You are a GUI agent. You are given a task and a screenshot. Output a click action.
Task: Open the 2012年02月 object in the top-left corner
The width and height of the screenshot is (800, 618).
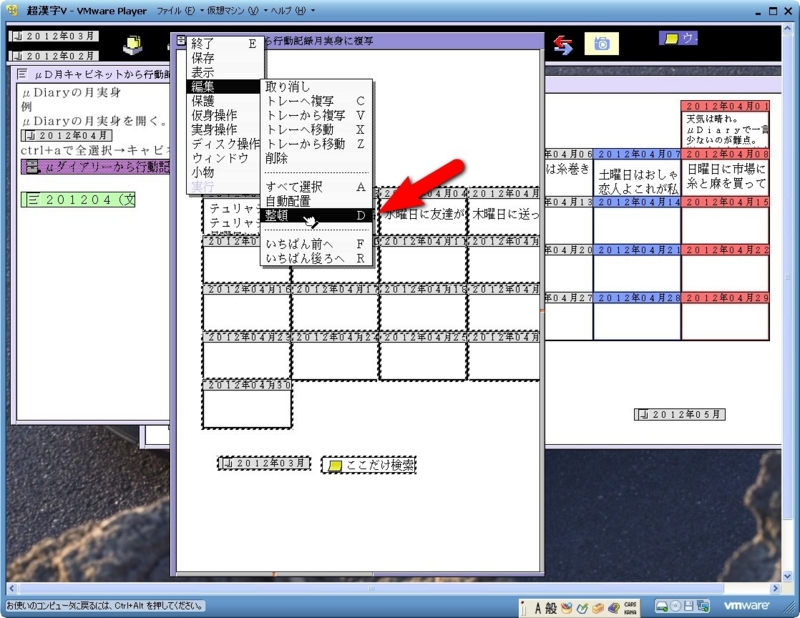(54, 56)
